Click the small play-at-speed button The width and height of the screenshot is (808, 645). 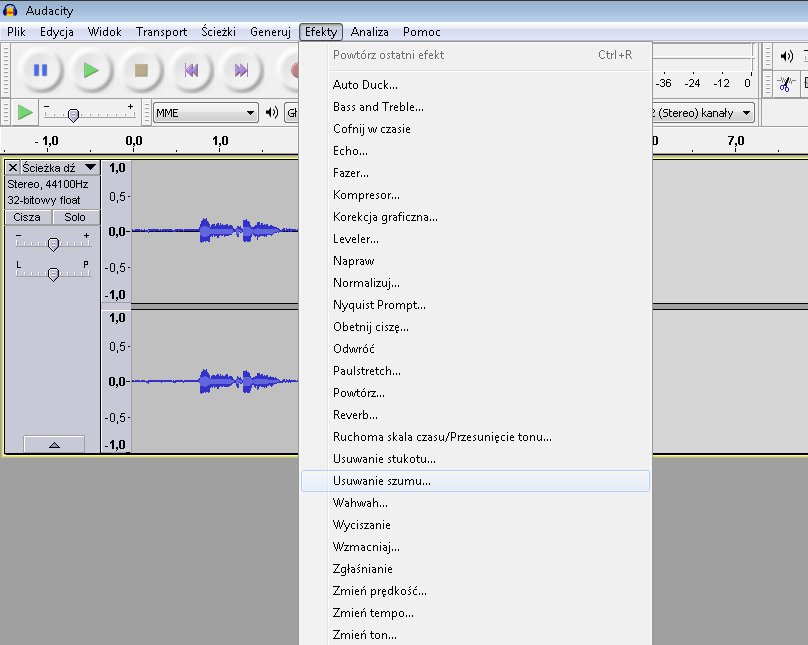pos(25,112)
